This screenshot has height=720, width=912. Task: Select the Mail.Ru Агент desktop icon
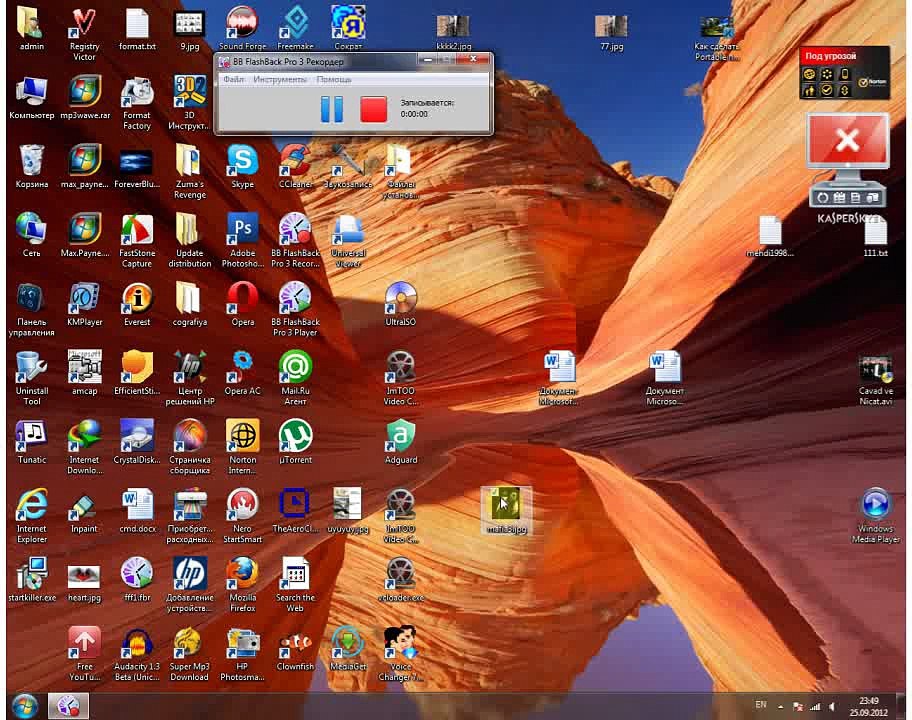295,379
